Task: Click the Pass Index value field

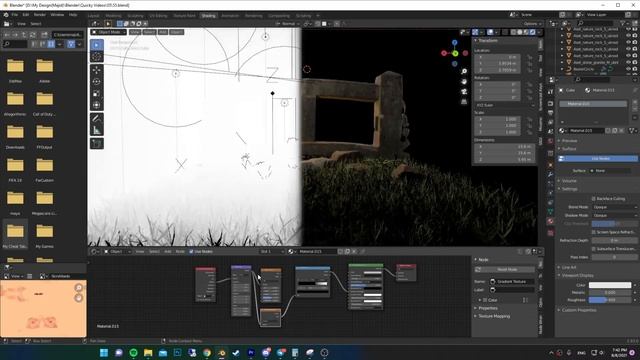Action: point(614,257)
